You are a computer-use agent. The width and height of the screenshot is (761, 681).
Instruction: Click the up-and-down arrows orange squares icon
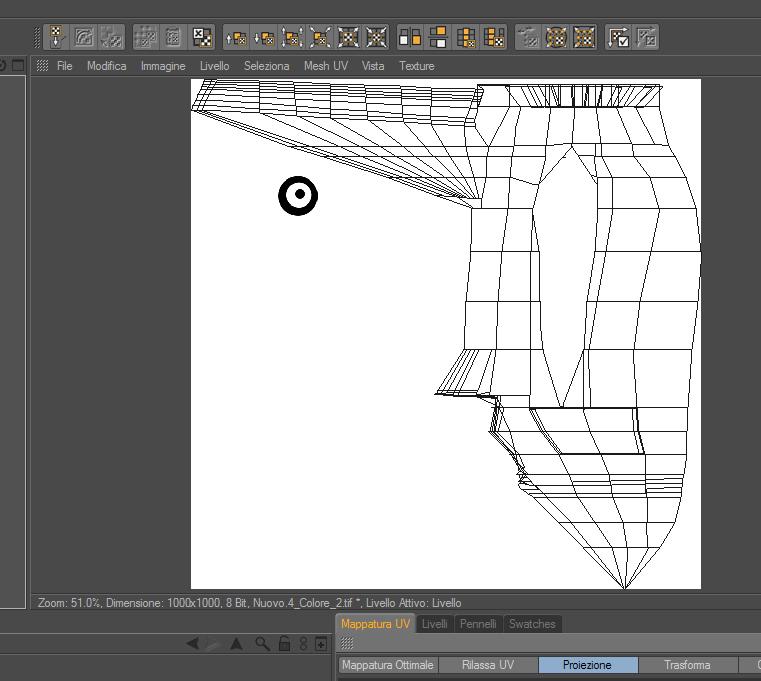pyautogui.click(x=292, y=37)
